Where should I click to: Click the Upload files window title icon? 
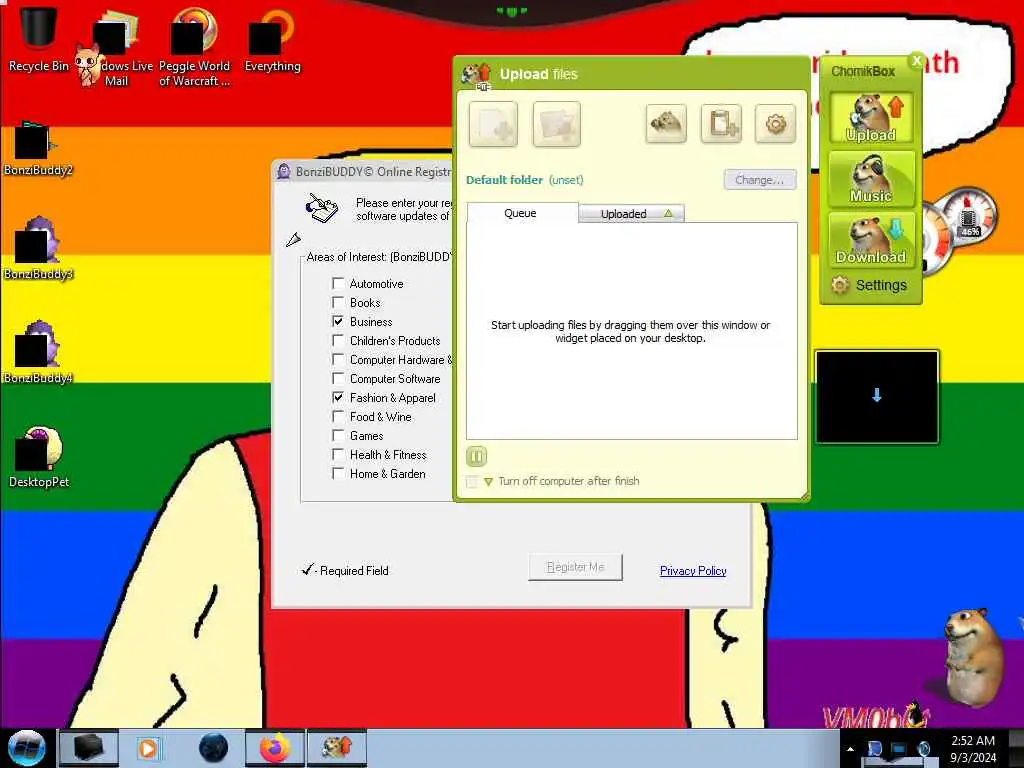(476, 75)
